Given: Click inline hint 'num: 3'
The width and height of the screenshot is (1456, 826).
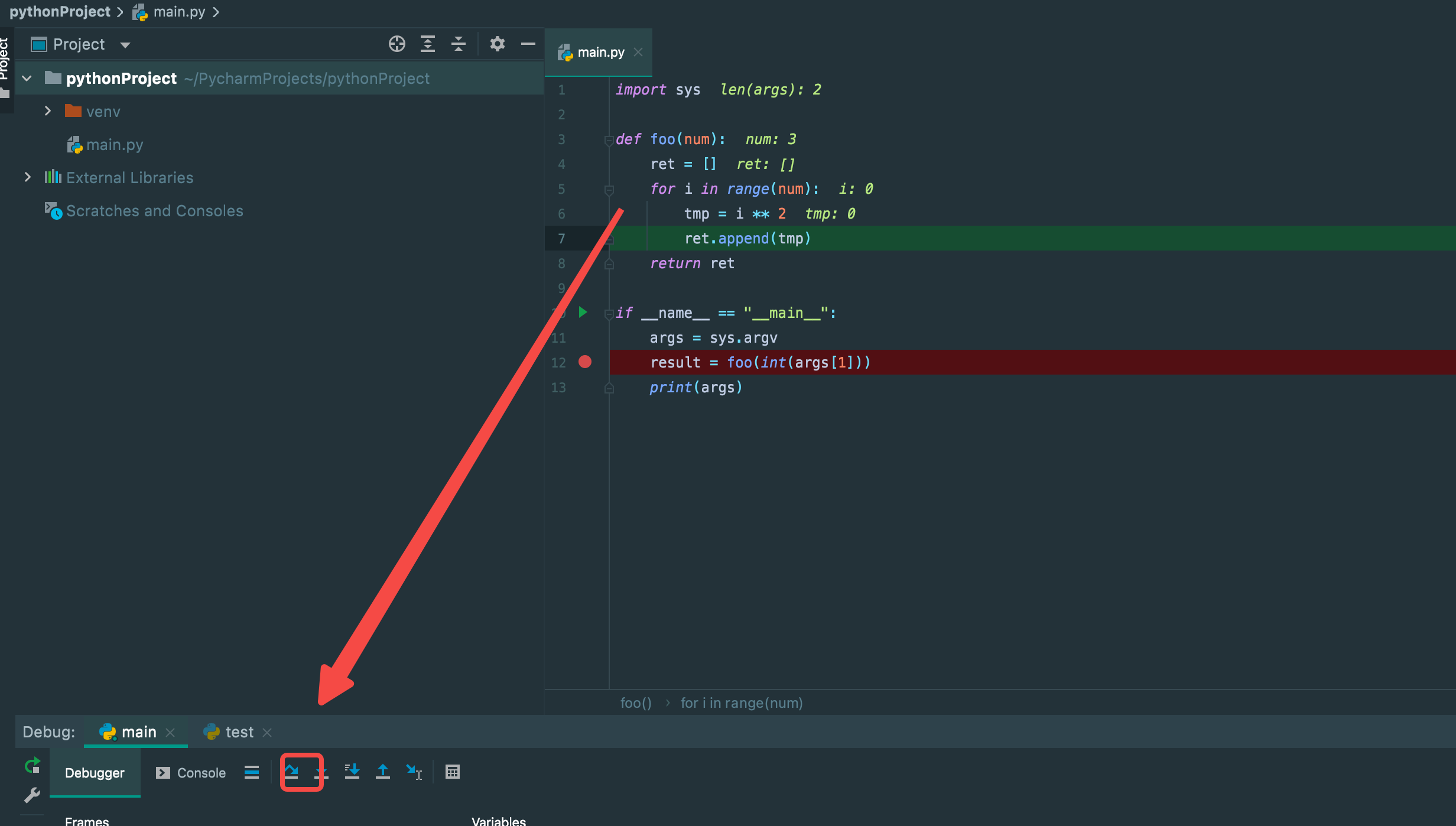Looking at the screenshot, I should tap(771, 139).
